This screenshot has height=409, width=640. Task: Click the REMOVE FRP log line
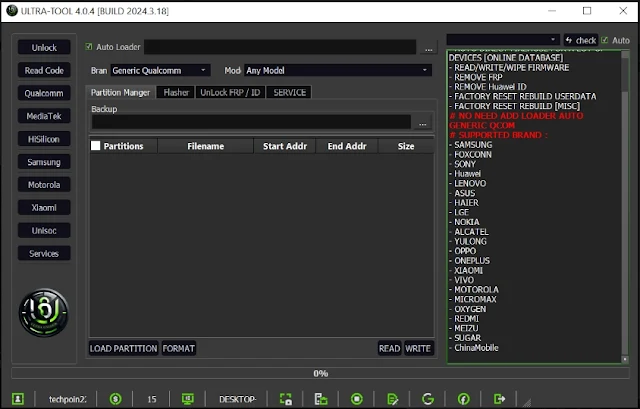click(x=478, y=77)
